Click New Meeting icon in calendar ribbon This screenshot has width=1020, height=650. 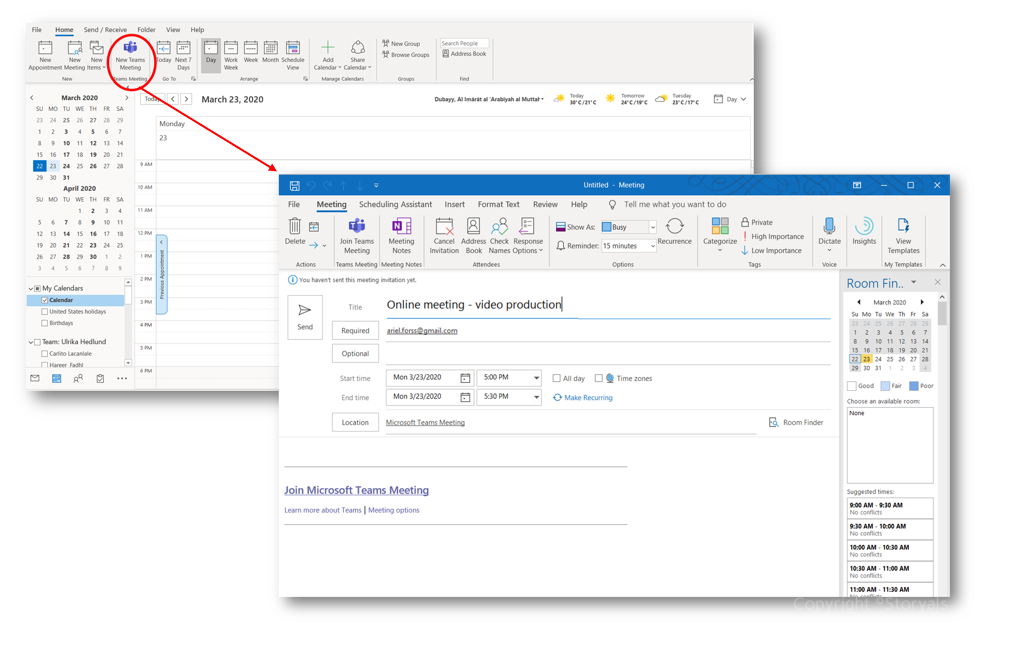74,55
